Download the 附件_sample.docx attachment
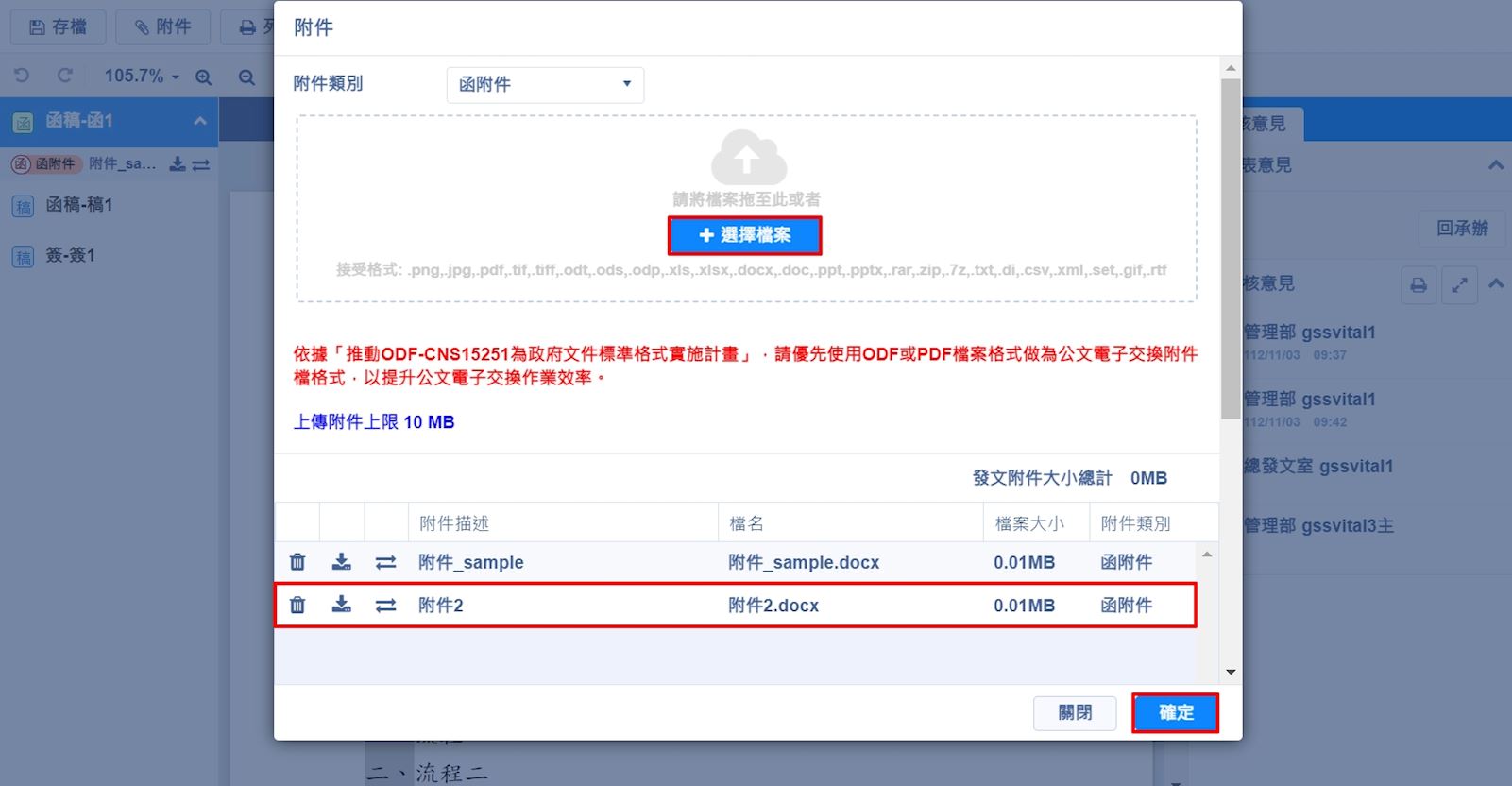This screenshot has height=786, width=1512. coord(342,562)
